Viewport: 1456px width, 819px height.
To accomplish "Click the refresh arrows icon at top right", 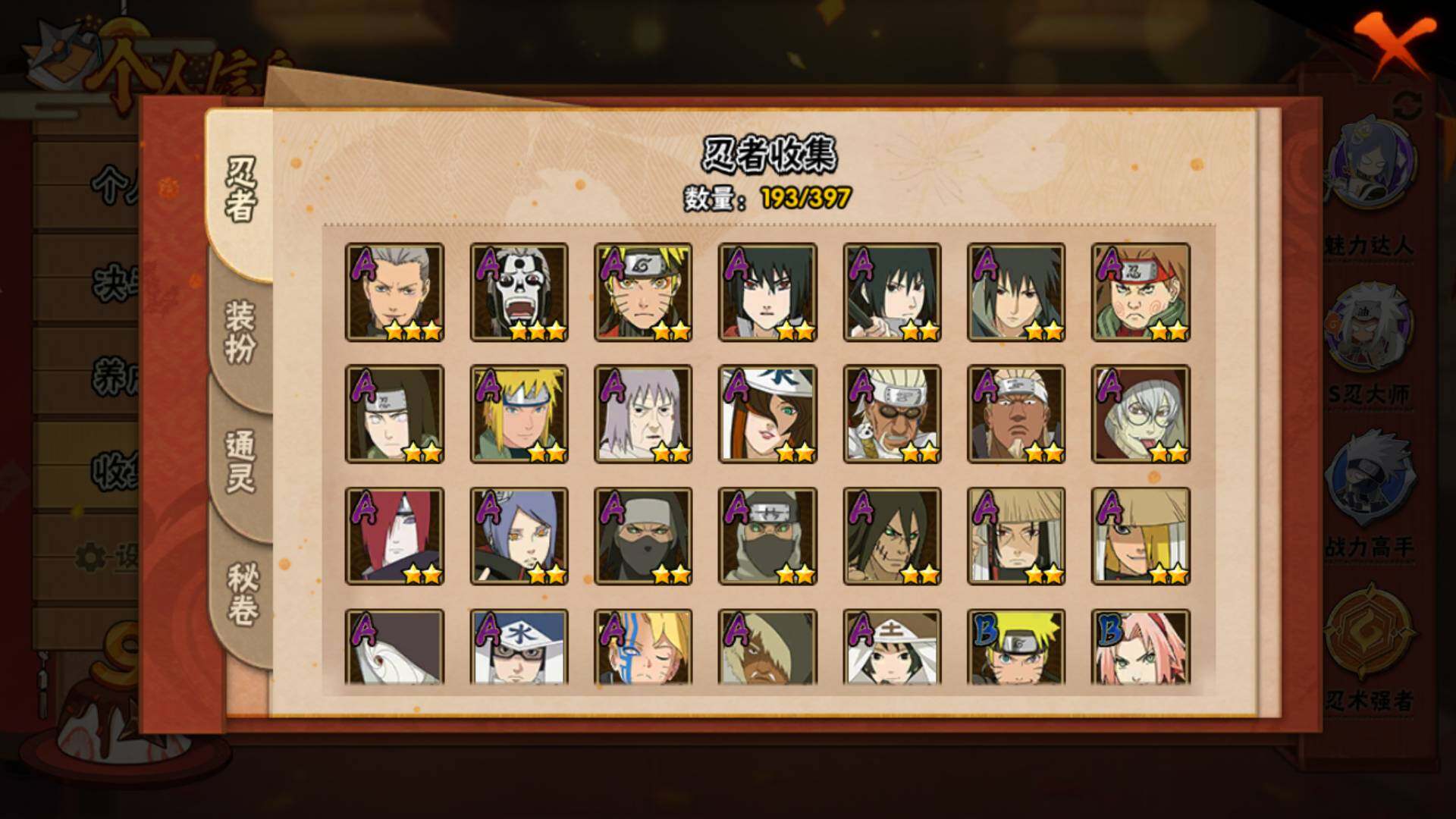I will [1407, 106].
